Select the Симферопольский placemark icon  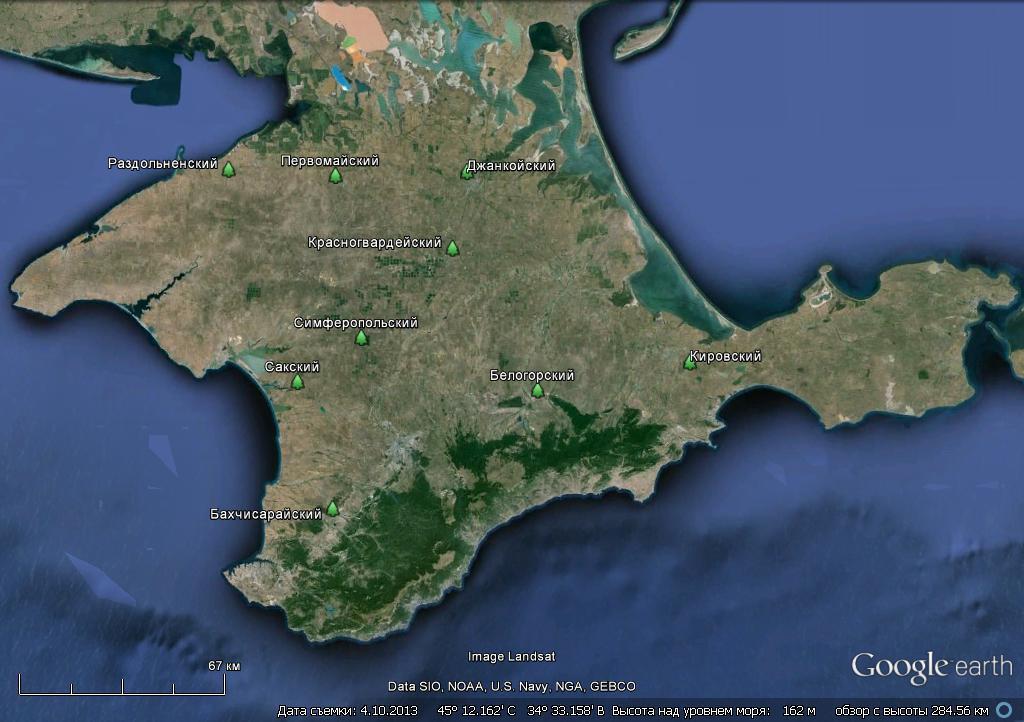(361, 338)
